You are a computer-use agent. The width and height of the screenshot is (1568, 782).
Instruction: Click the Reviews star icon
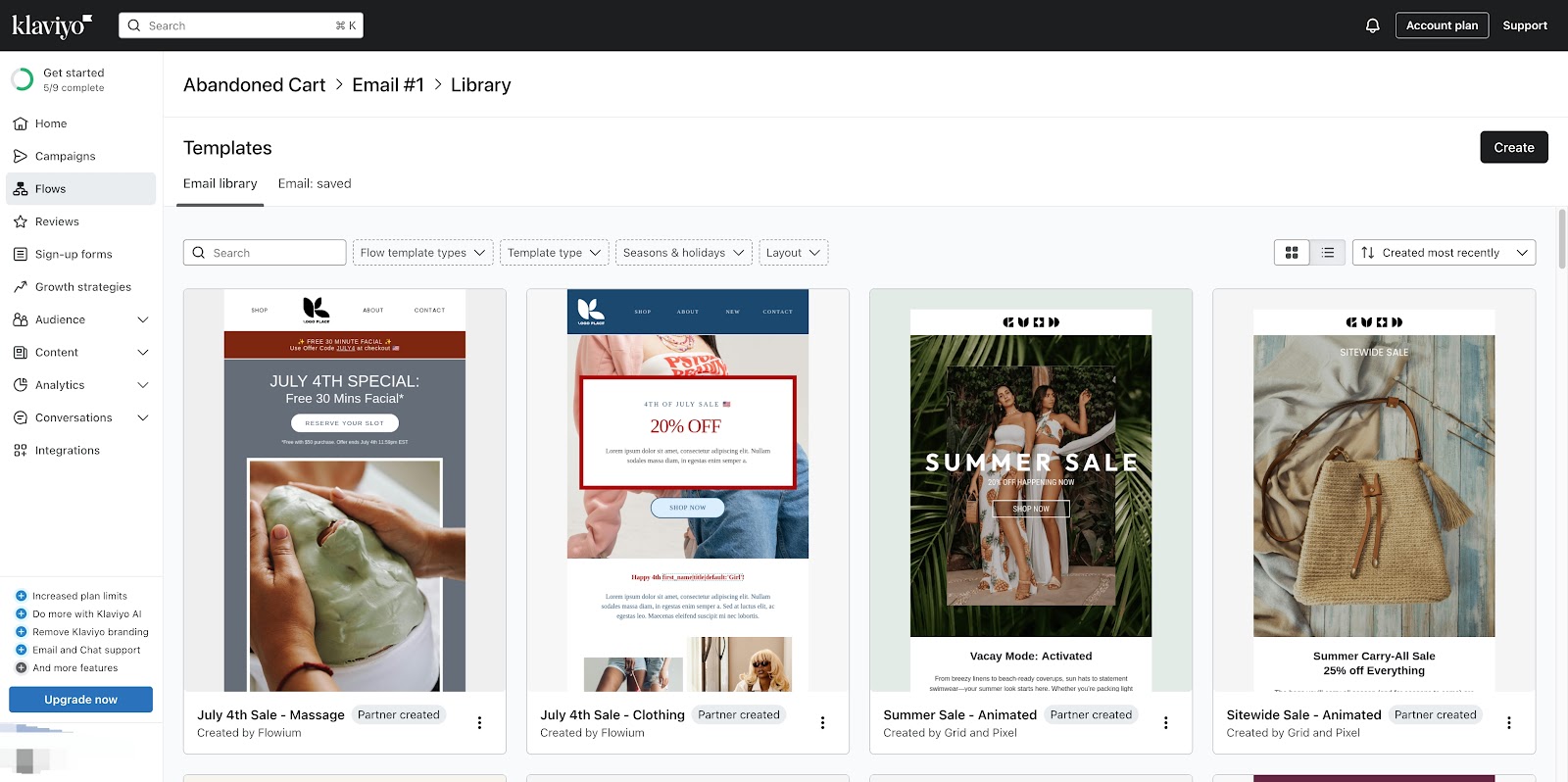click(21, 221)
